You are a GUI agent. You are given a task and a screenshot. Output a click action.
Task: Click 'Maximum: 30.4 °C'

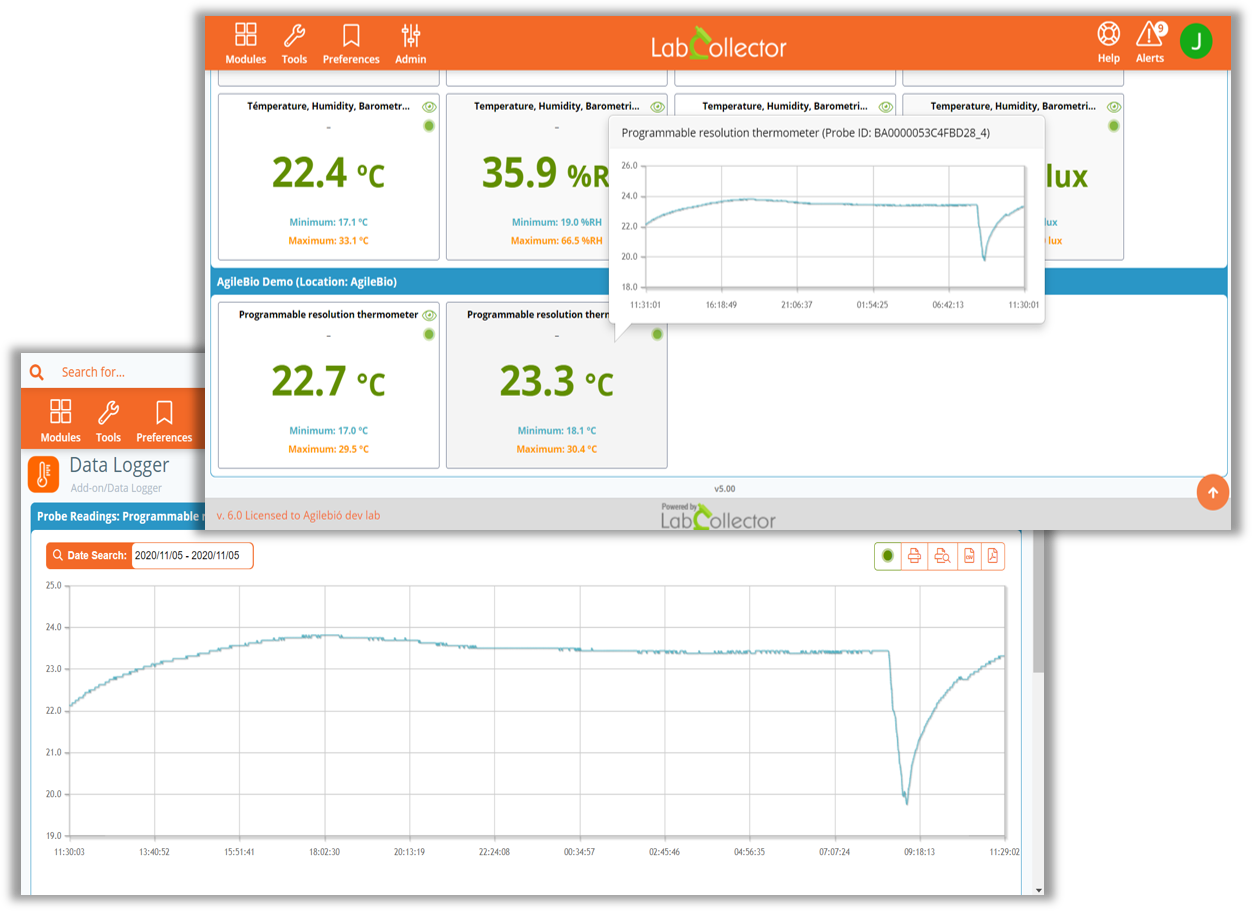pos(556,449)
